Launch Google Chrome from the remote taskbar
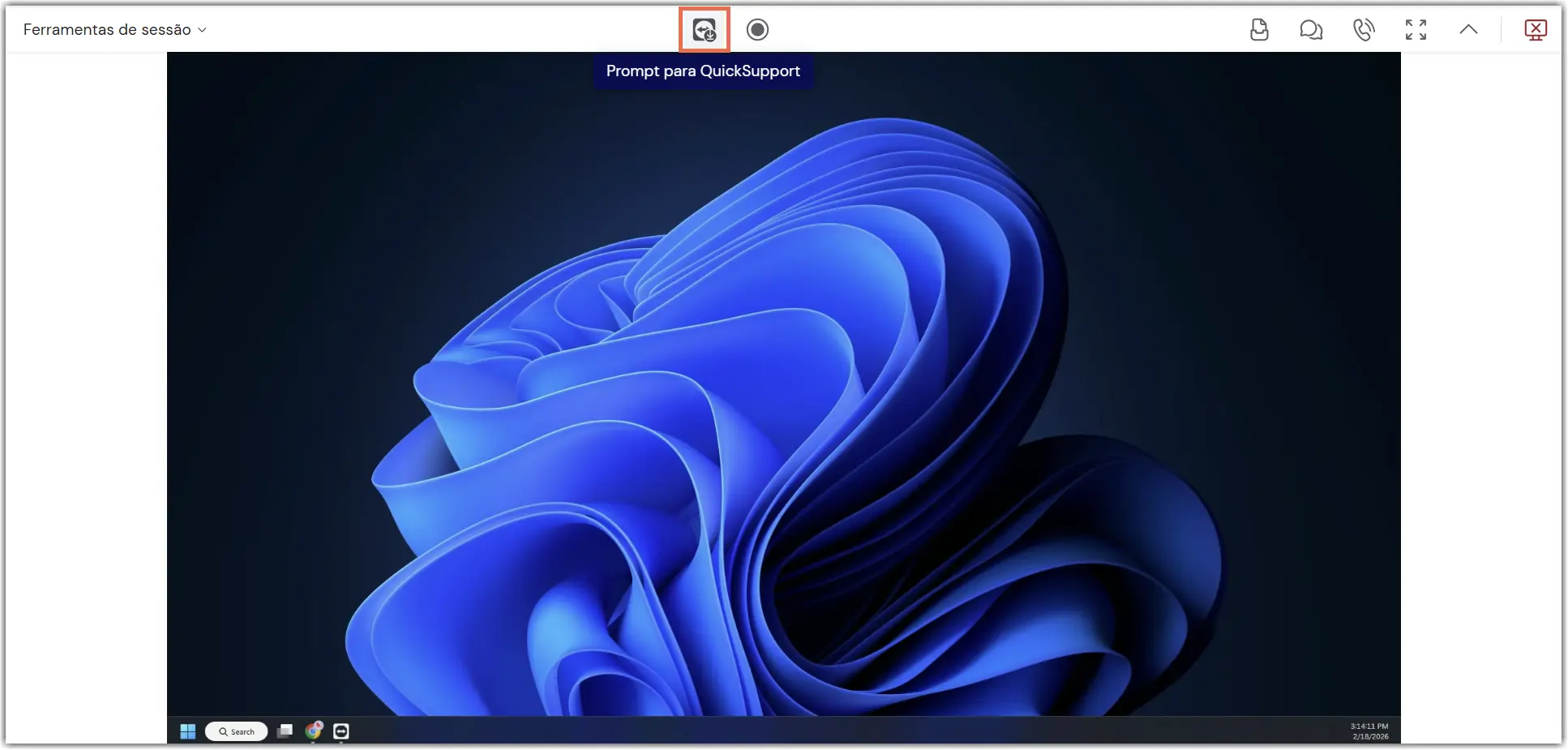 314,731
